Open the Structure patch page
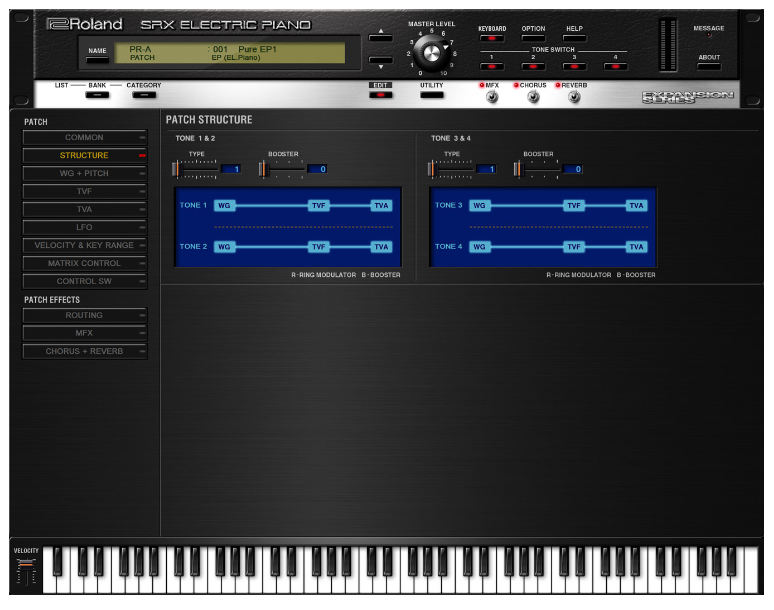774x610 pixels. [x=84, y=155]
